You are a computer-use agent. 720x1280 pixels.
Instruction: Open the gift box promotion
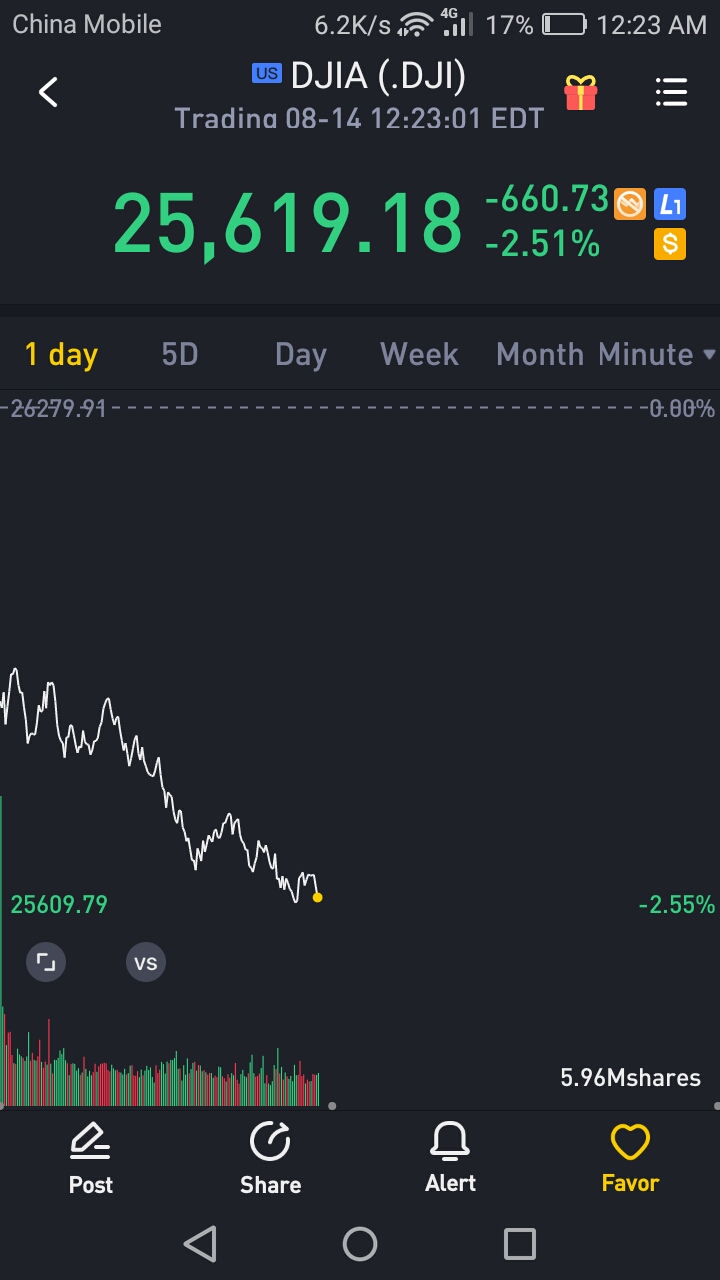580,93
